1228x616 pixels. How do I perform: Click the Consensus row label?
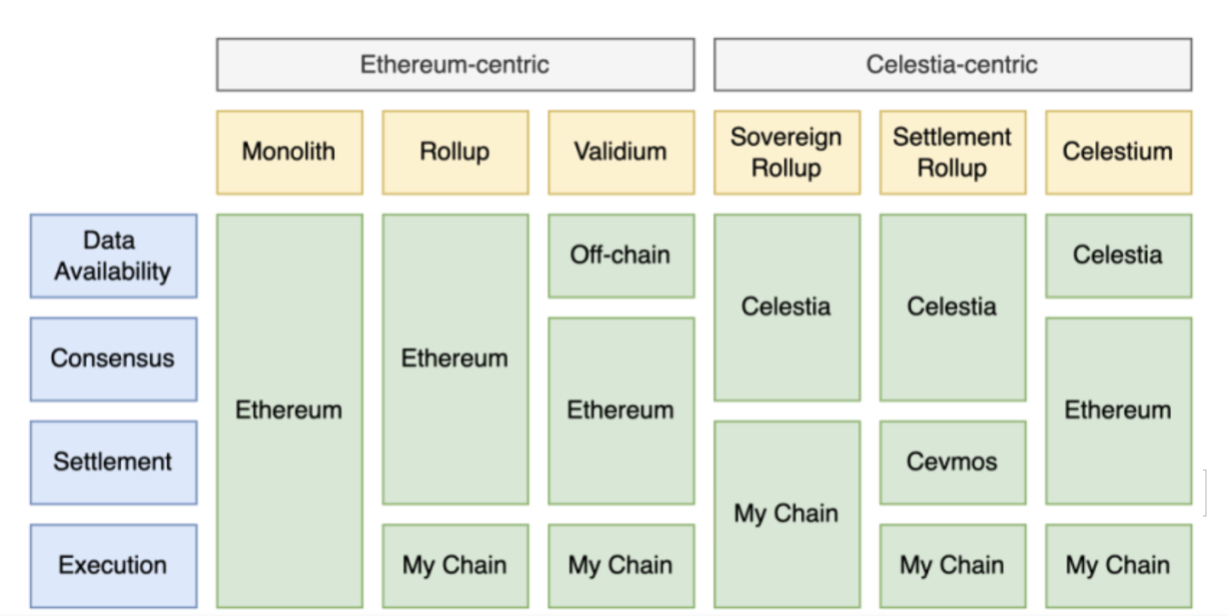[113, 359]
